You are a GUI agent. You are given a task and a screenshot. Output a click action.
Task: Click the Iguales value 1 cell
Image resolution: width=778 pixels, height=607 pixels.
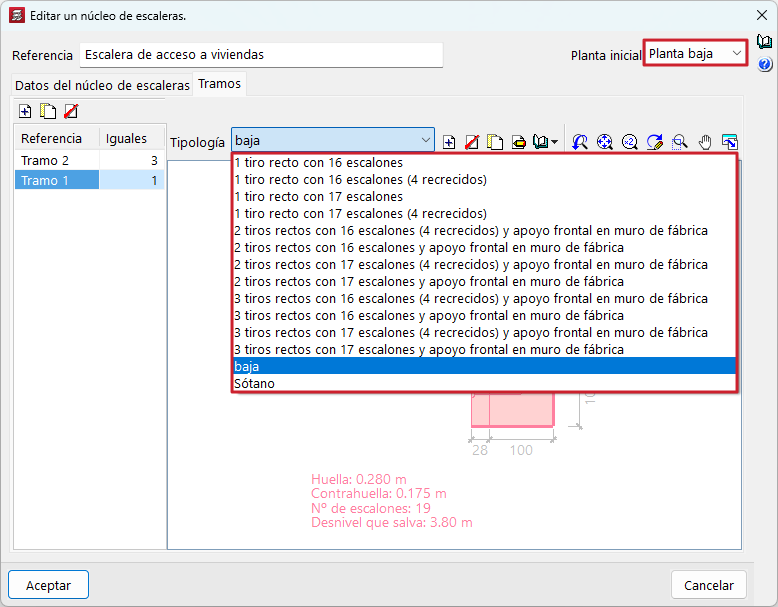coord(132,180)
